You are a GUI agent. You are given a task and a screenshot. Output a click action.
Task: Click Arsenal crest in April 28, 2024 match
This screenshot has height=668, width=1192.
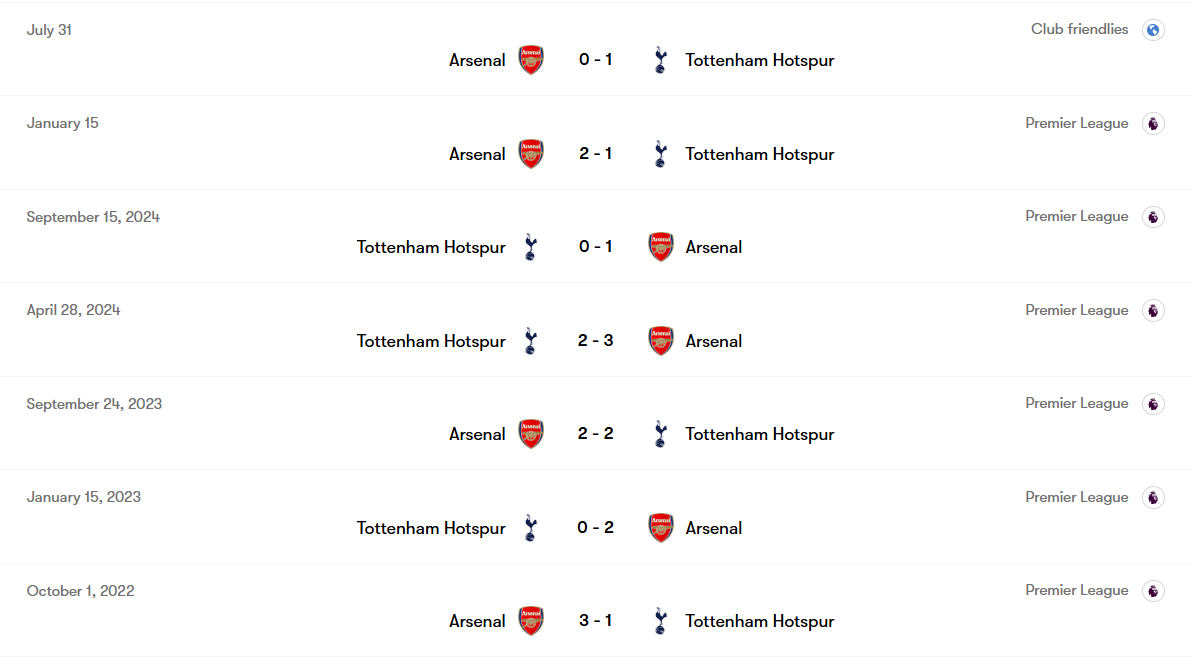coord(661,341)
